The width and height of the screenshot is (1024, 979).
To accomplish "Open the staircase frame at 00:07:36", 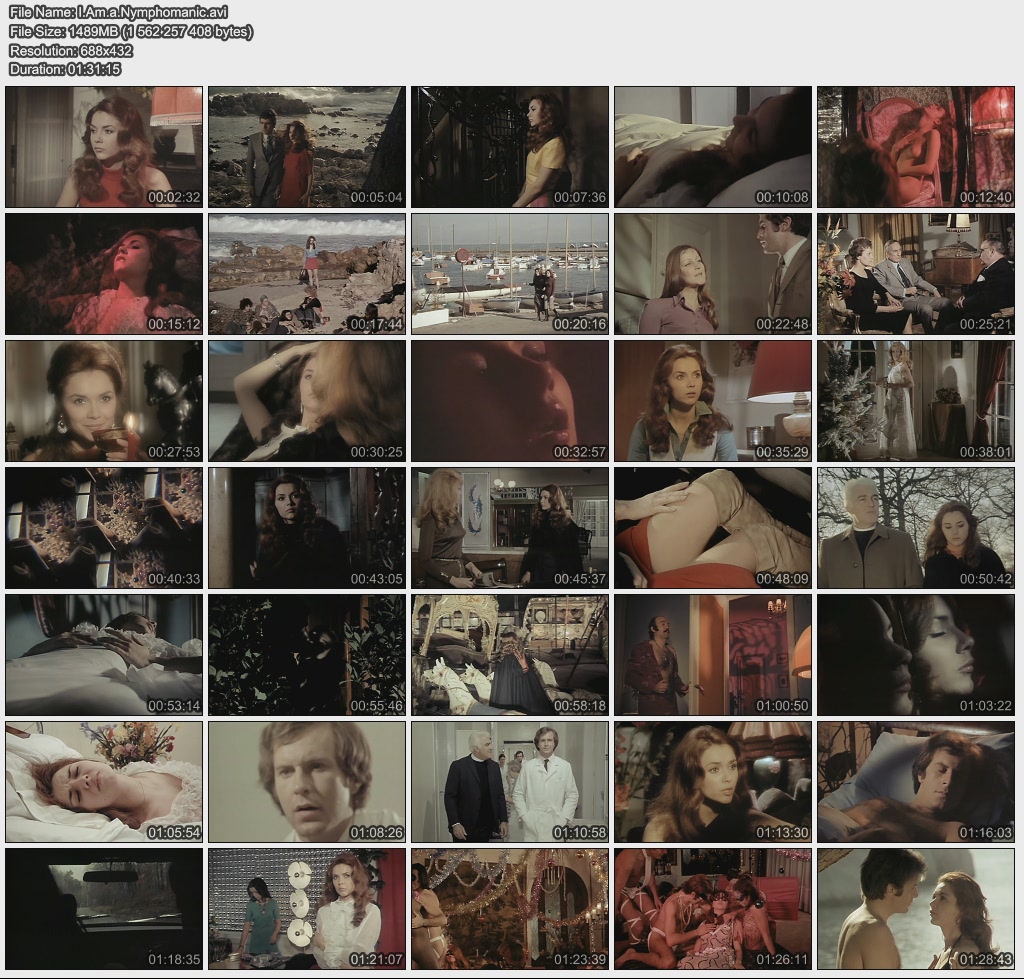I will (510, 146).
